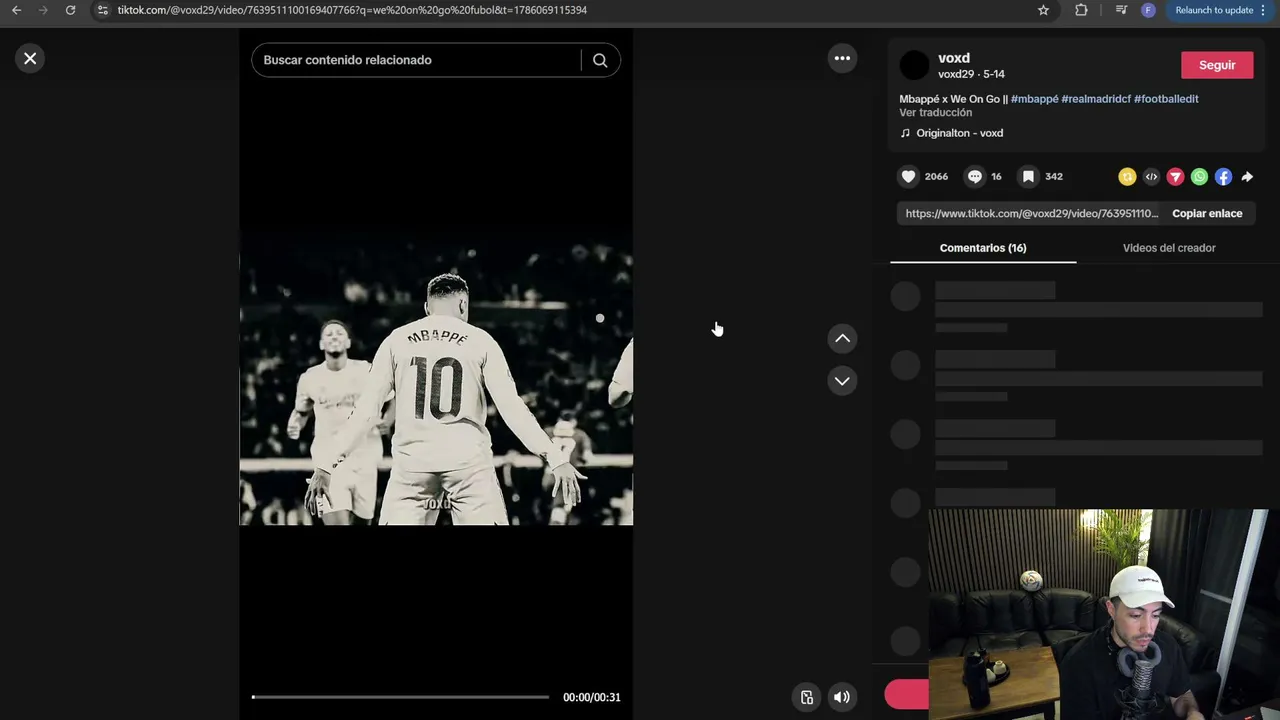The width and height of the screenshot is (1280, 720).
Task: Open voxd's profile avatar
Action: [914, 65]
